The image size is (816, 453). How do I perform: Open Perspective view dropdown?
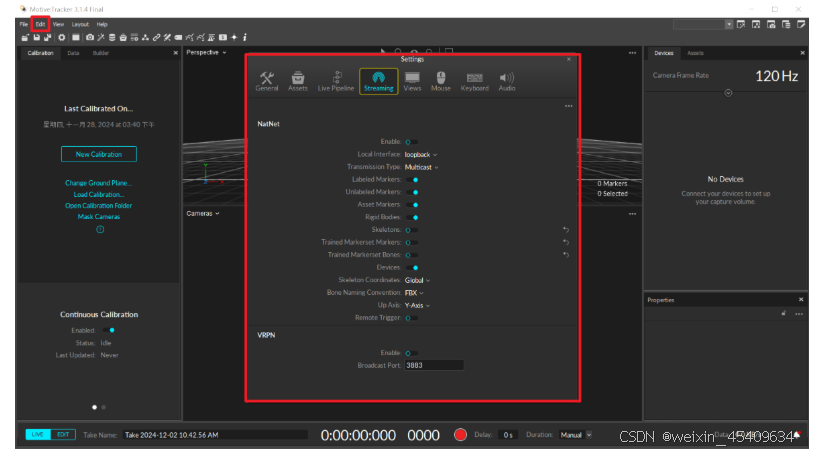(207, 53)
